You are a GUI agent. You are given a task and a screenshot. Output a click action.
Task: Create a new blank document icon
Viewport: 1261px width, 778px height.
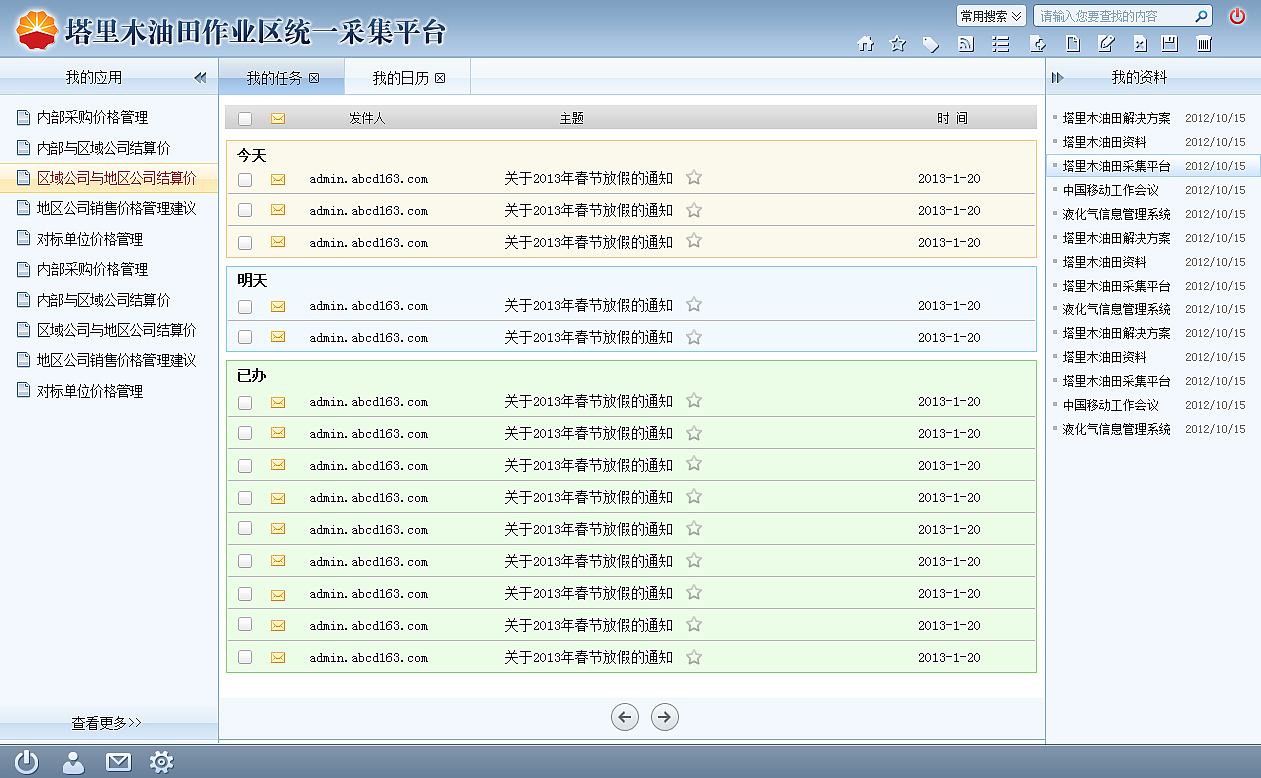tap(1072, 44)
